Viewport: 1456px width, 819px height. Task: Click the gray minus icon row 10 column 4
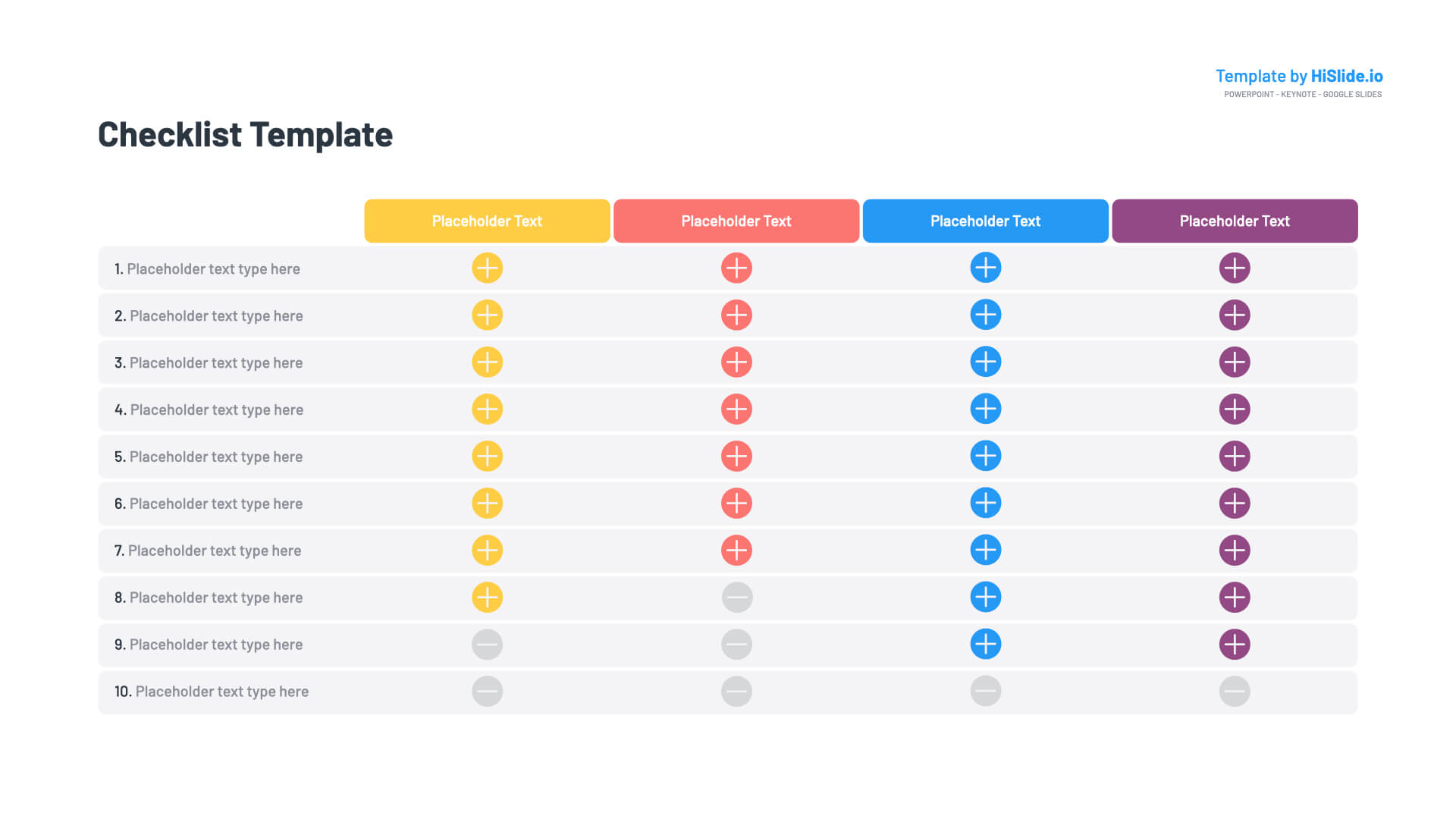(1234, 691)
